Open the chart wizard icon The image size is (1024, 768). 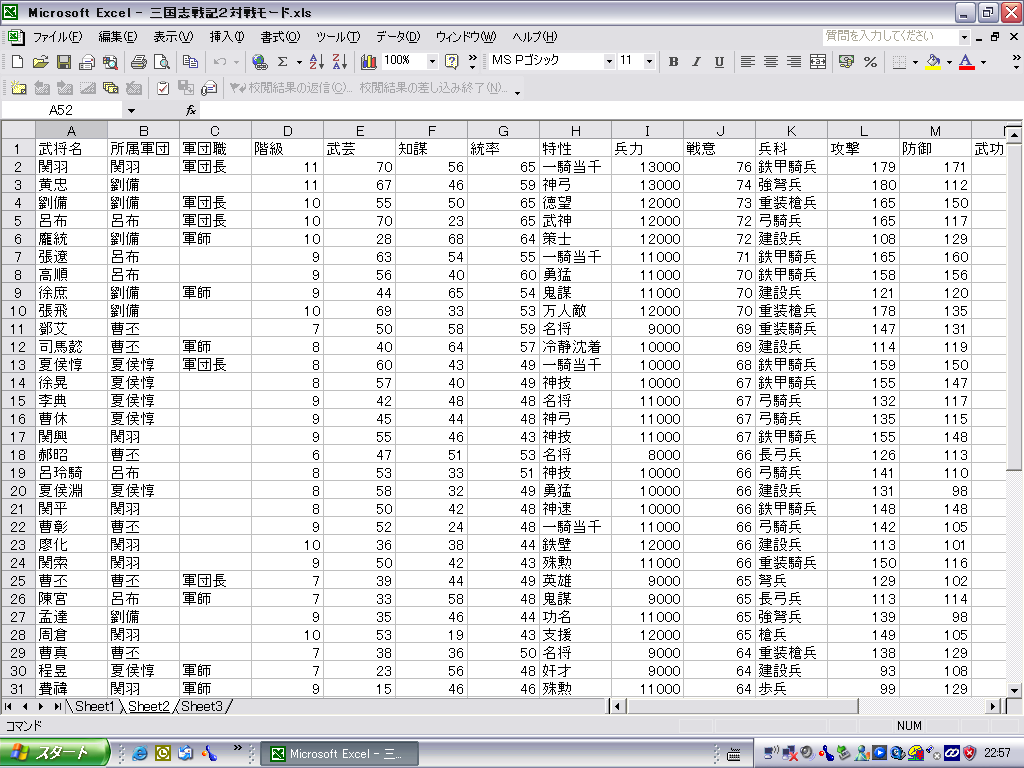pyautogui.click(x=368, y=62)
